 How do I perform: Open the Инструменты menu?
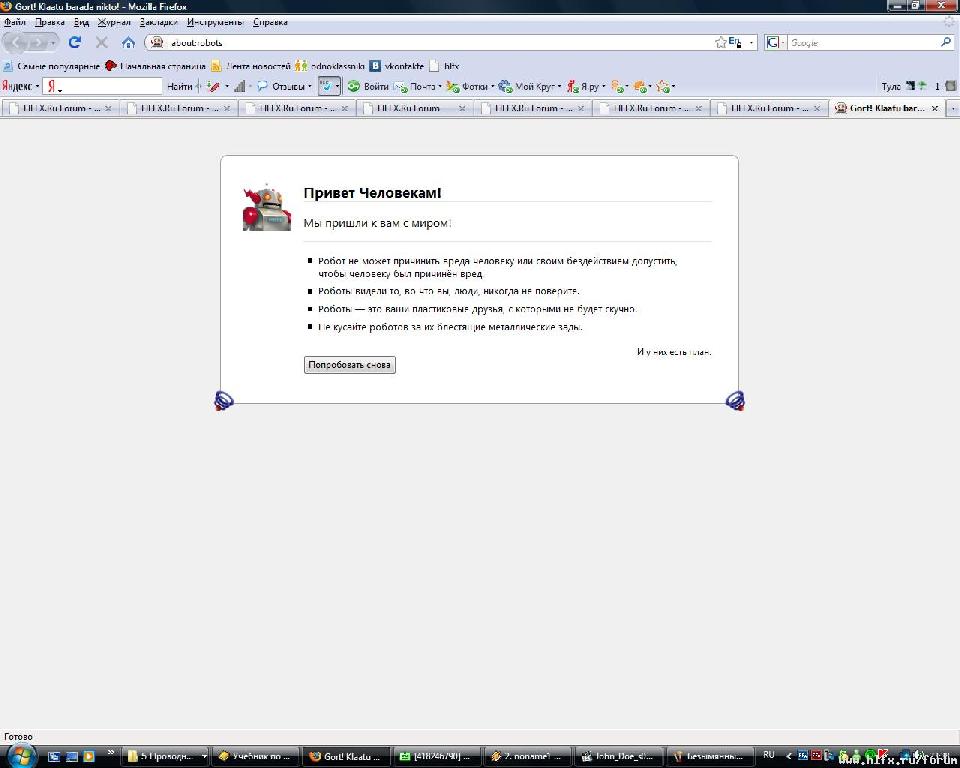pos(214,22)
